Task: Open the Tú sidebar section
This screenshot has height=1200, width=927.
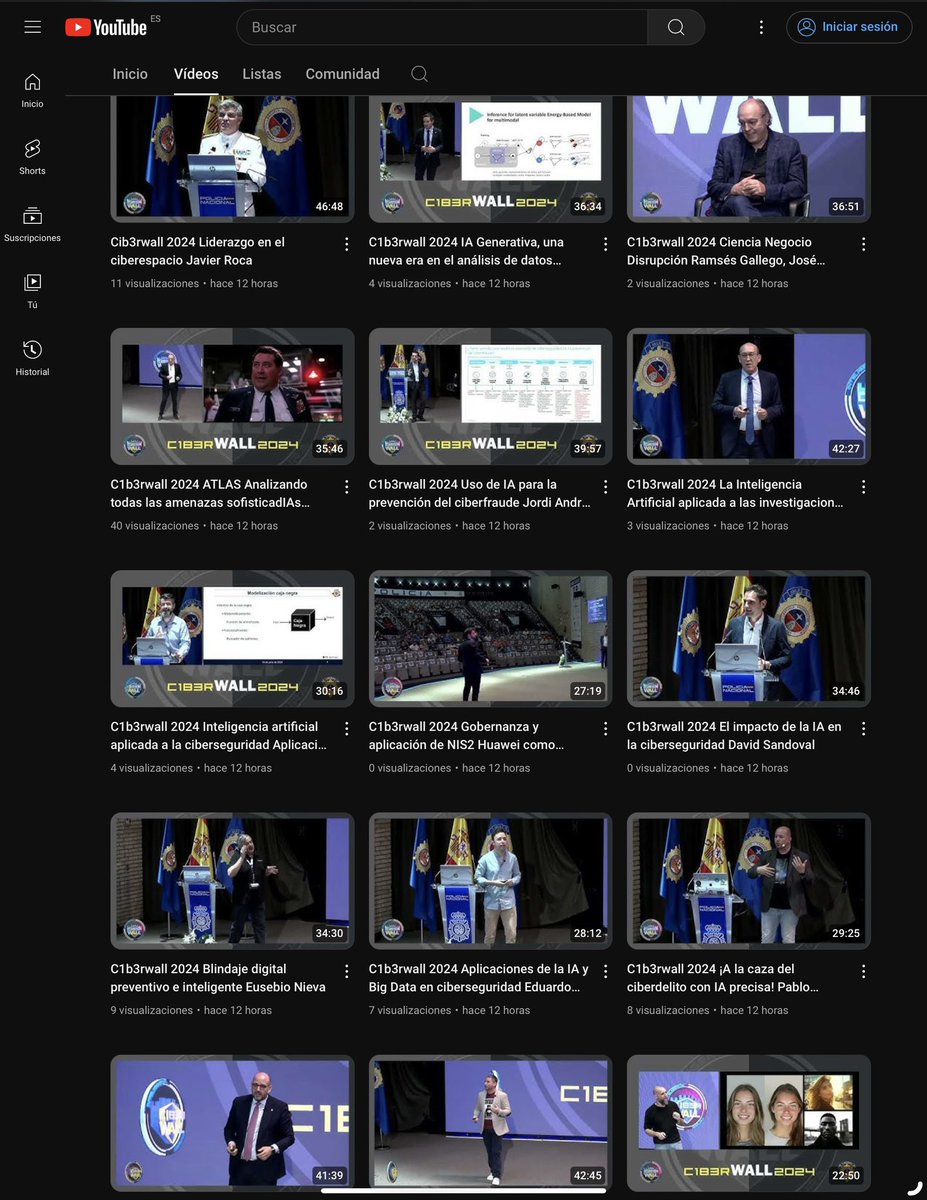Action: (33, 291)
